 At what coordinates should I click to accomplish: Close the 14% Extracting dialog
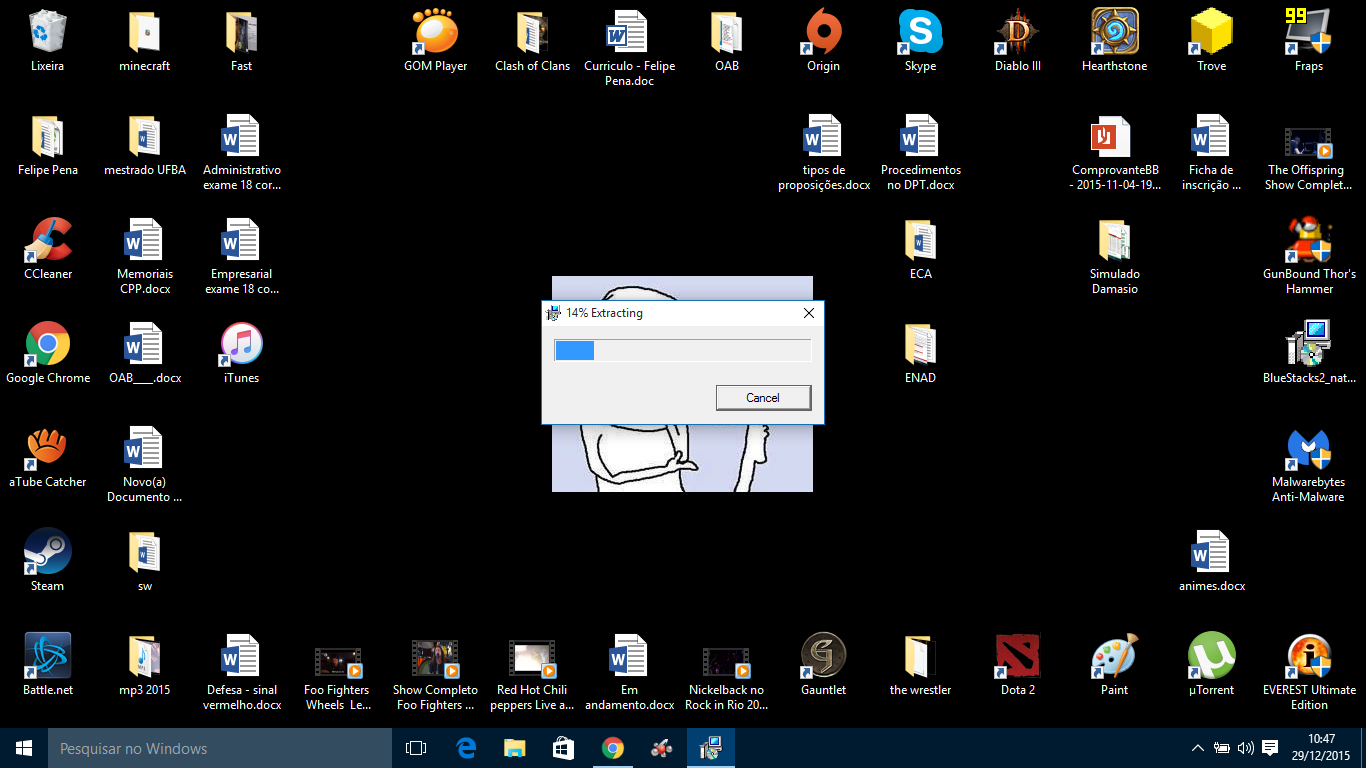[x=809, y=313]
